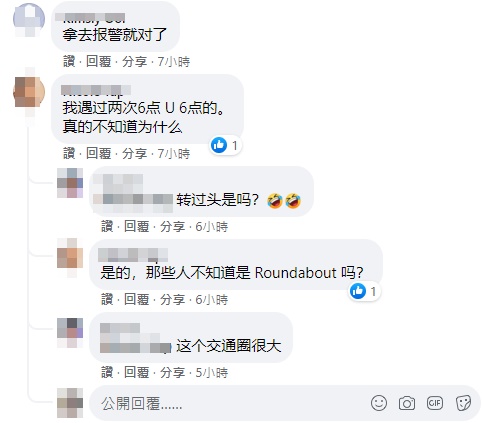Click avatar of the Roundabout replier
Image resolution: width=483 pixels, height=423 pixels.
(70, 257)
